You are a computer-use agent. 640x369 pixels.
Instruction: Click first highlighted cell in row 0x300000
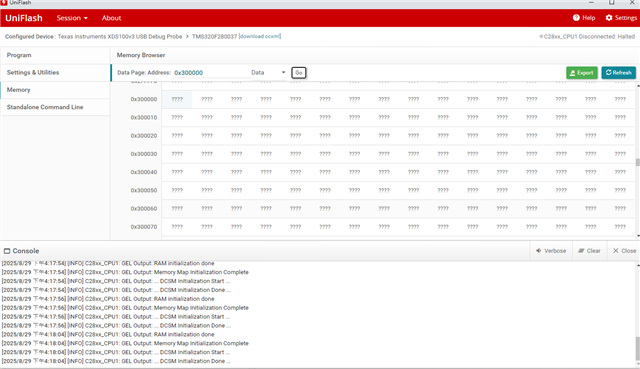coord(177,99)
